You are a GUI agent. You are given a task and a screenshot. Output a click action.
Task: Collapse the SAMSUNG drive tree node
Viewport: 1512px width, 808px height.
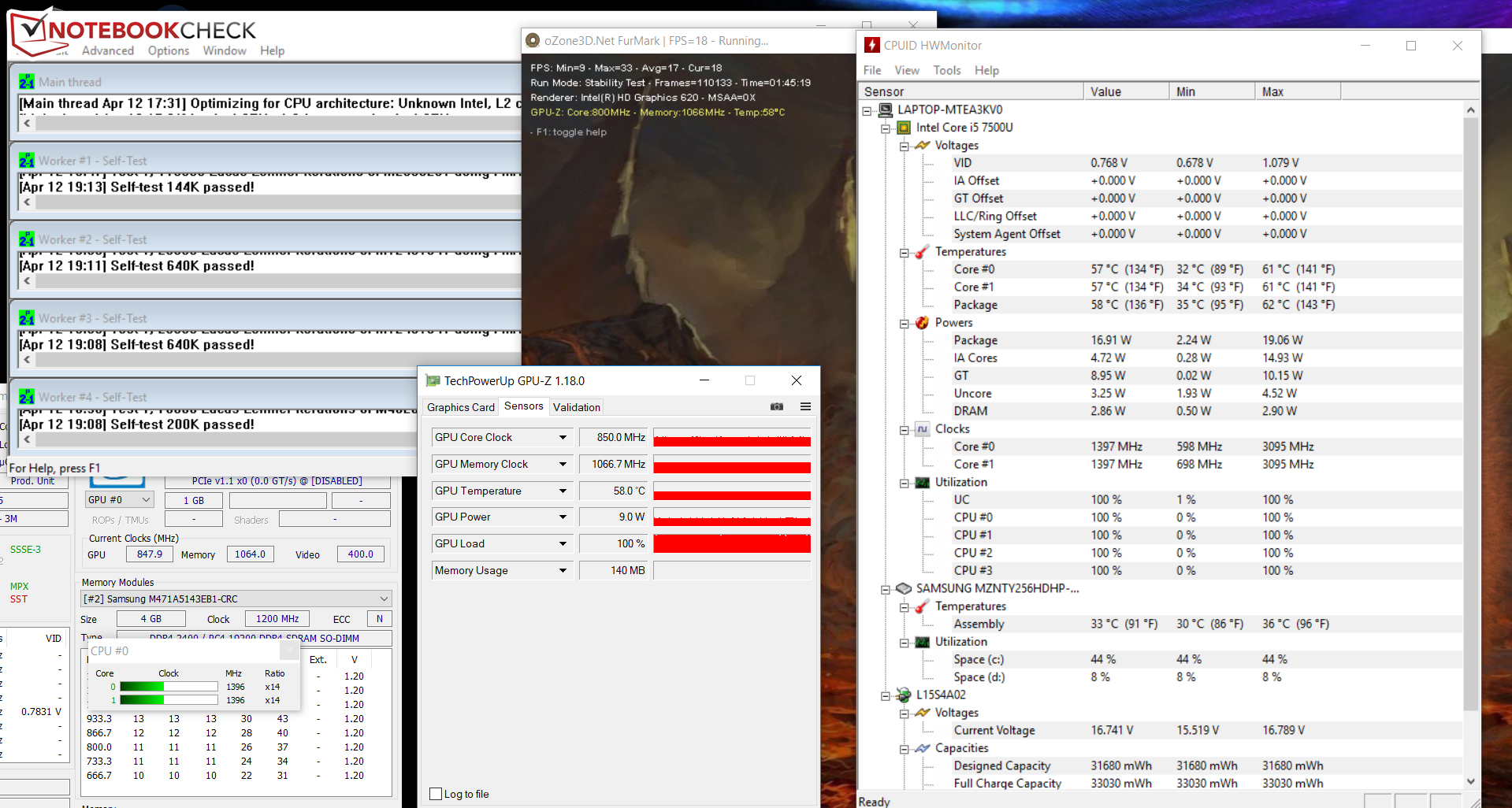click(886, 590)
